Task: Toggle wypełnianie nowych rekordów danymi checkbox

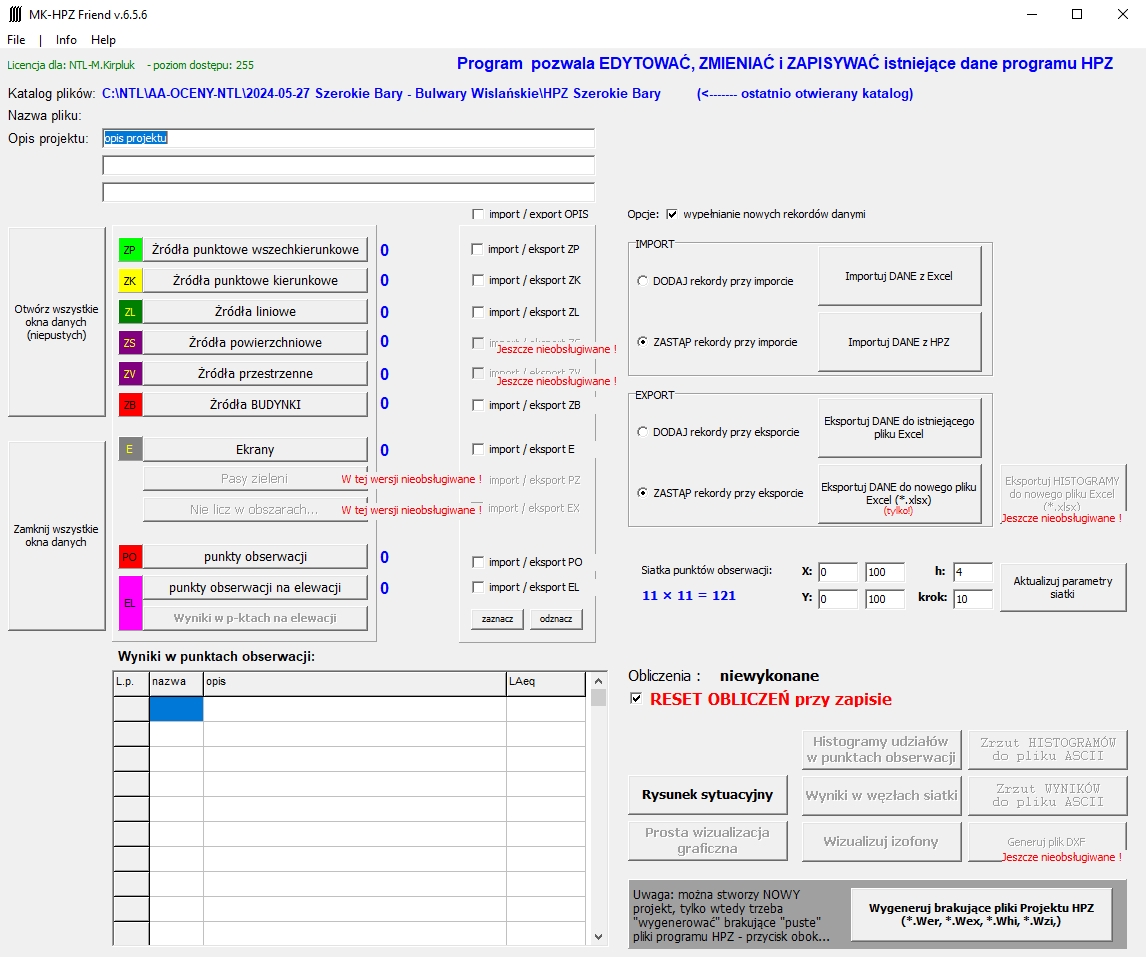Action: pyautogui.click(x=672, y=214)
